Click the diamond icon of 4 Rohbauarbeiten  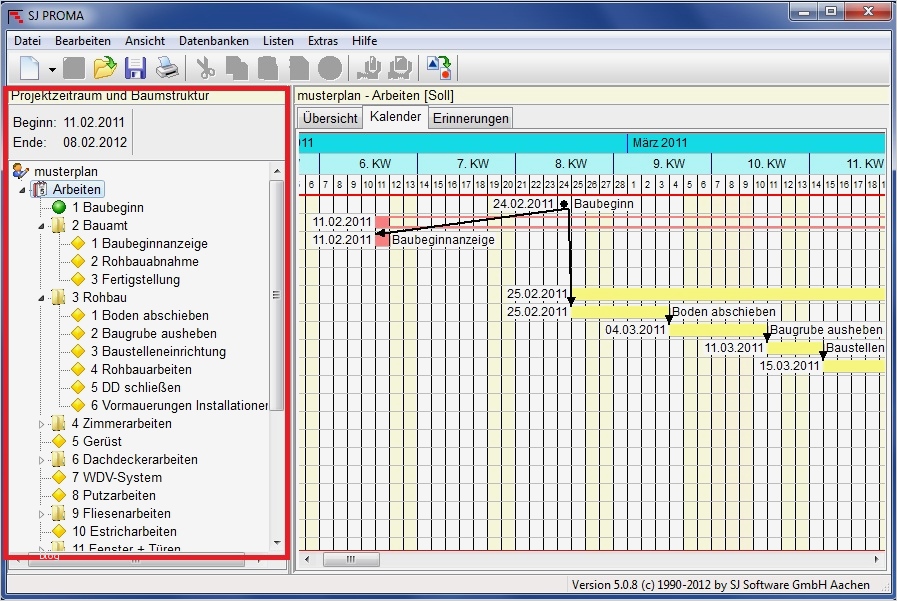pos(78,369)
